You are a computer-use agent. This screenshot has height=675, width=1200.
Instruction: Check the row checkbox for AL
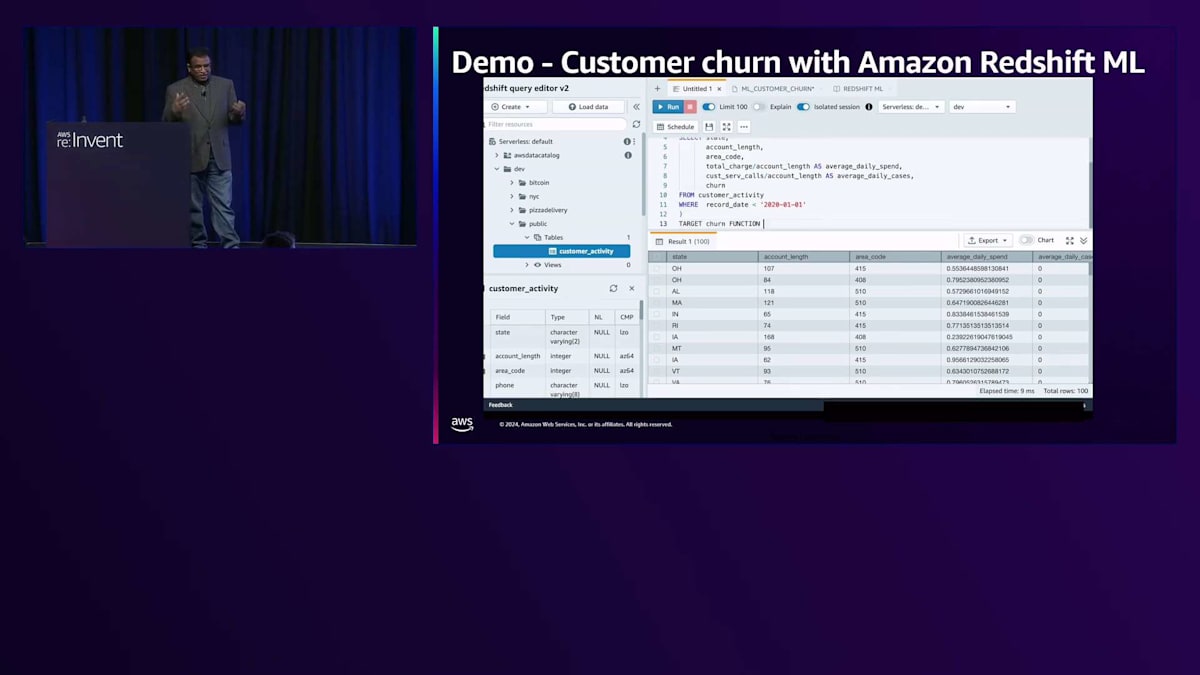click(656, 291)
